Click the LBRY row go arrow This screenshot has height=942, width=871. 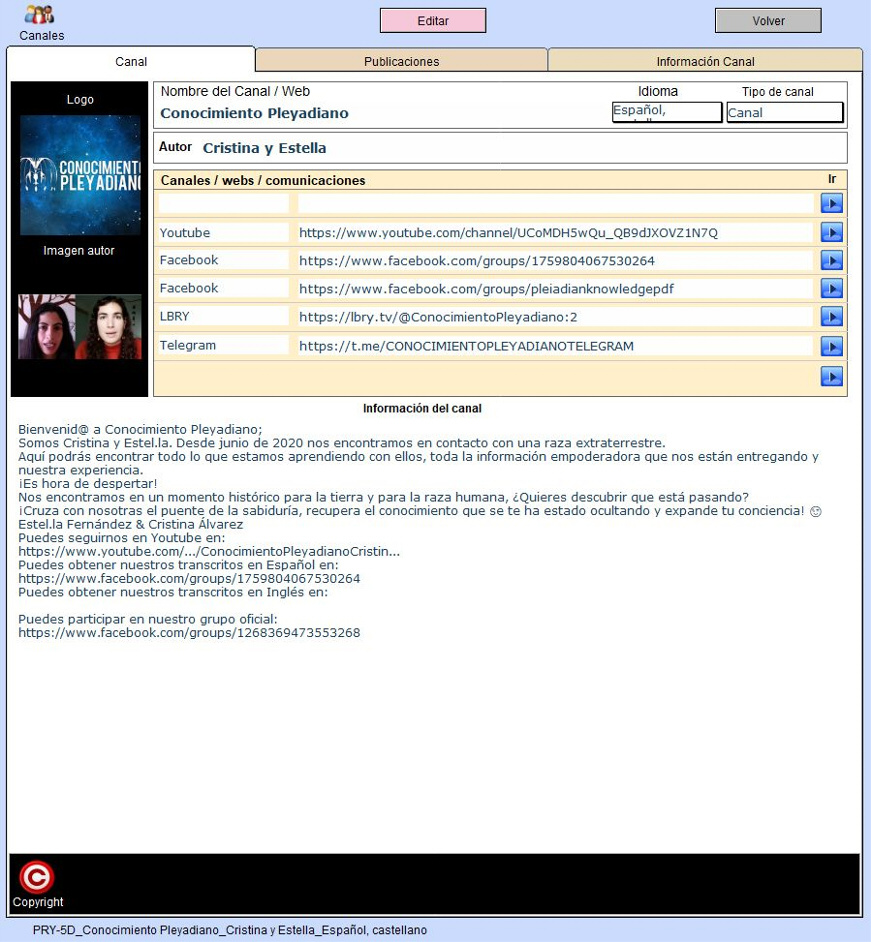coord(831,317)
